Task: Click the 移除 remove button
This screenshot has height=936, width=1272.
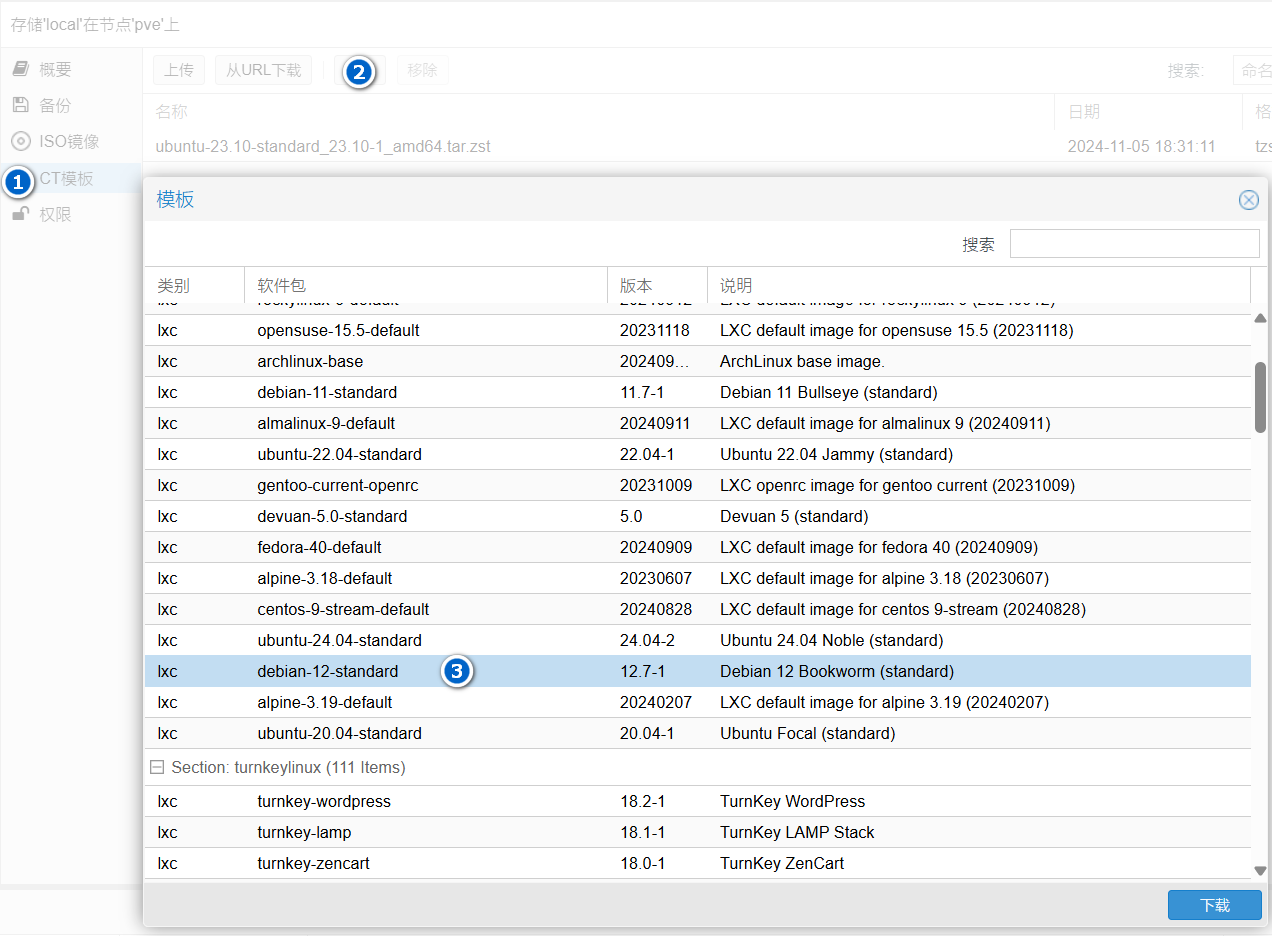Action: (423, 70)
